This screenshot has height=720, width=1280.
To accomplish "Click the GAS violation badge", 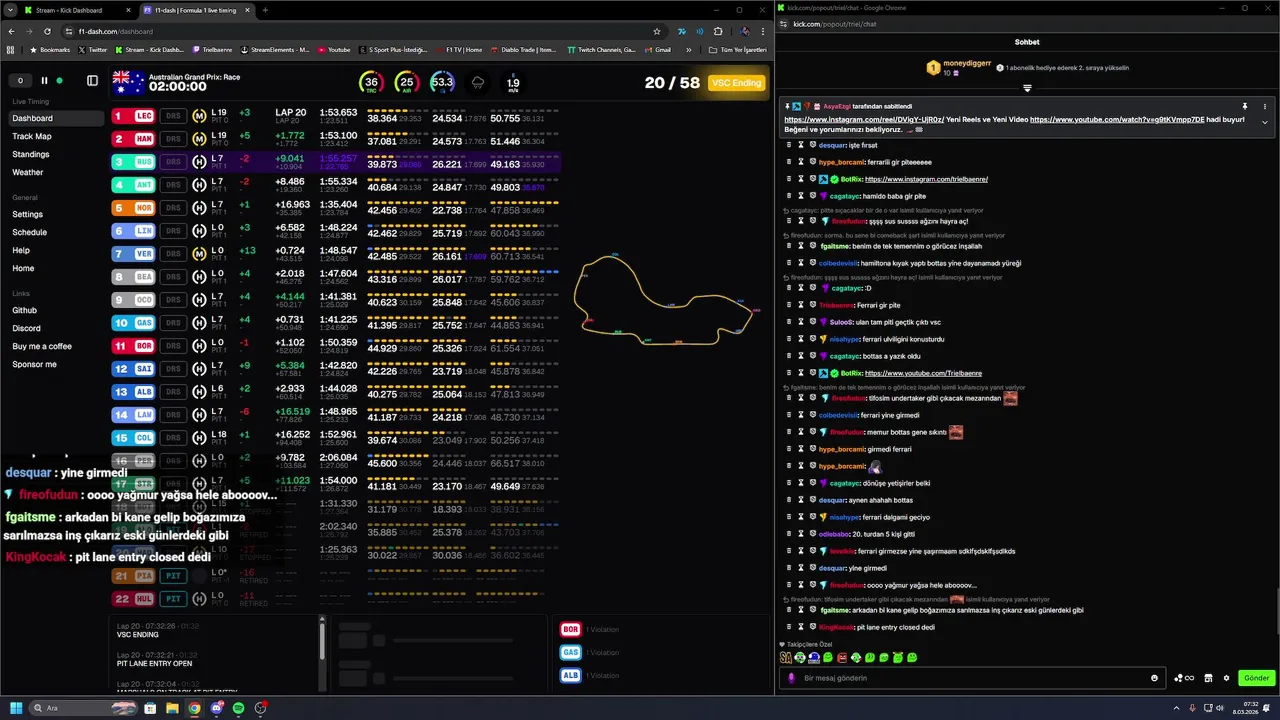I will 571,653.
